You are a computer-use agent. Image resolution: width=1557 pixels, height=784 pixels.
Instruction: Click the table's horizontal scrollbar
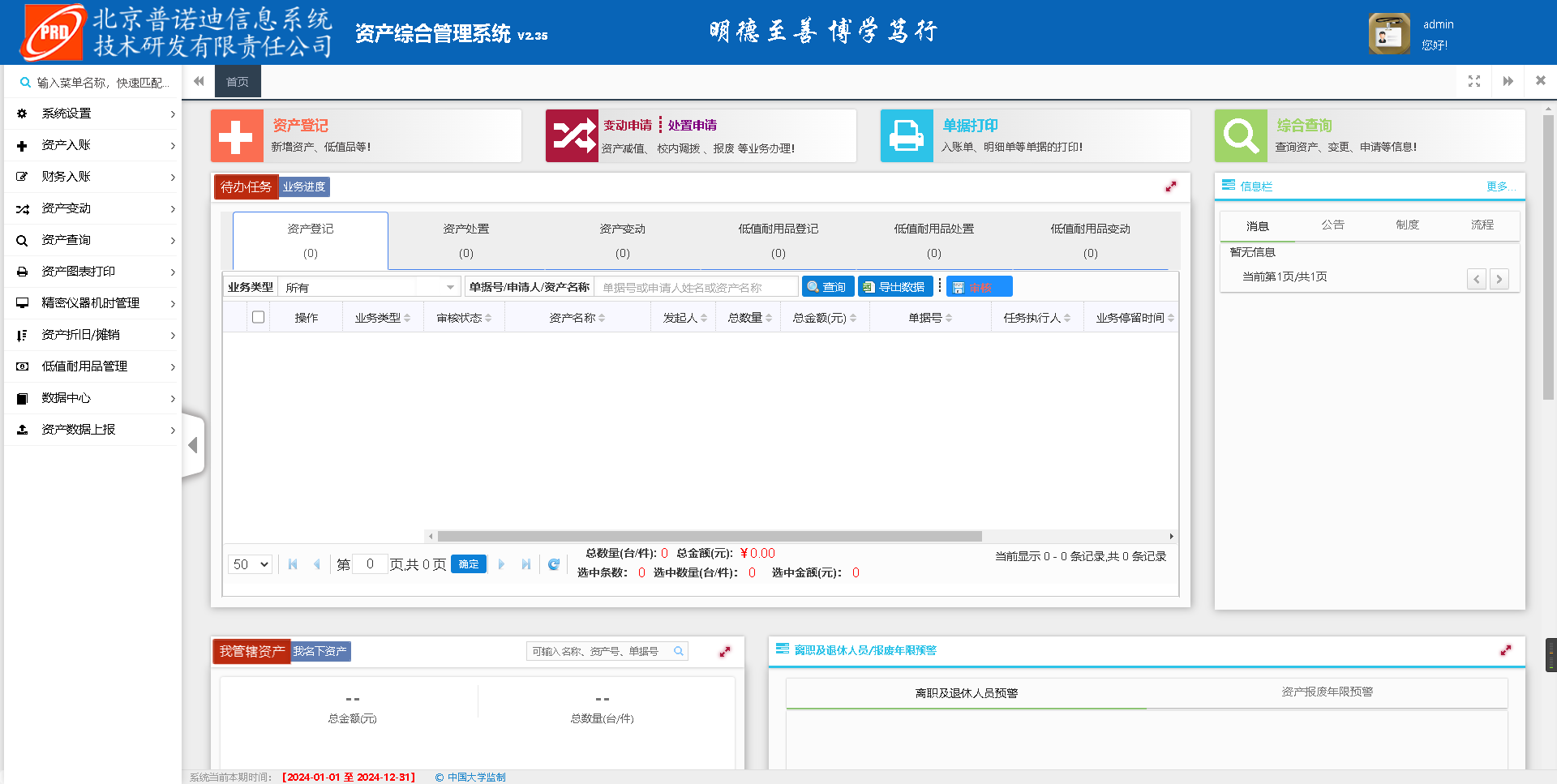point(710,536)
